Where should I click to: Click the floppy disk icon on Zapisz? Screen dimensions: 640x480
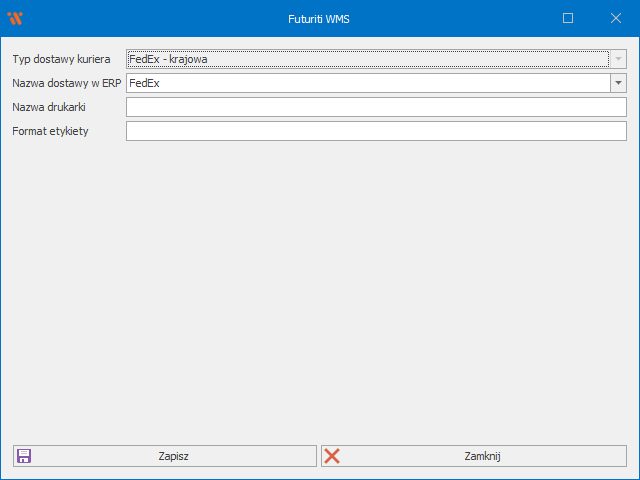click(x=24, y=456)
